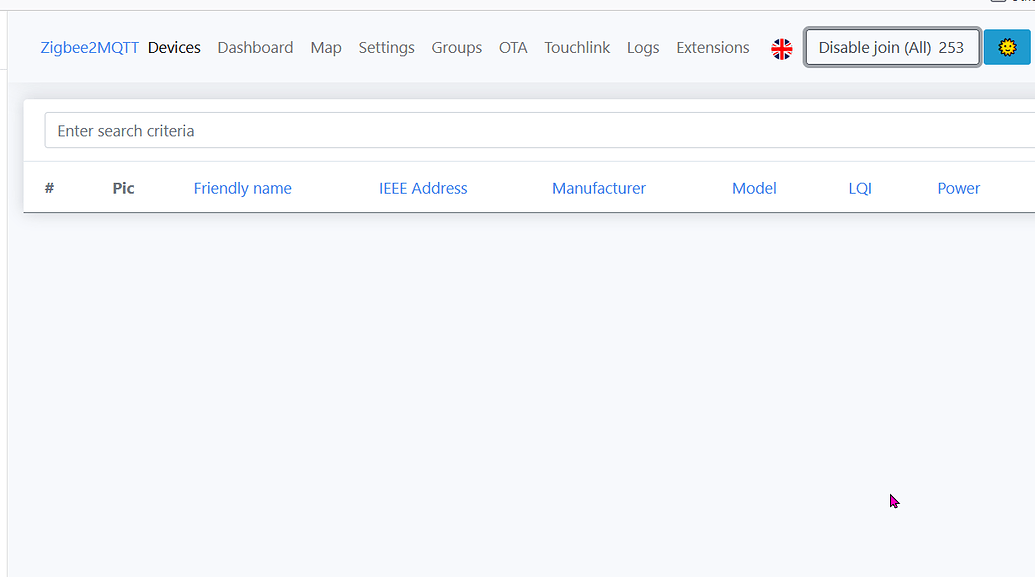This screenshot has height=577, width=1035.
Task: Open the Groups page
Action: coord(457,47)
